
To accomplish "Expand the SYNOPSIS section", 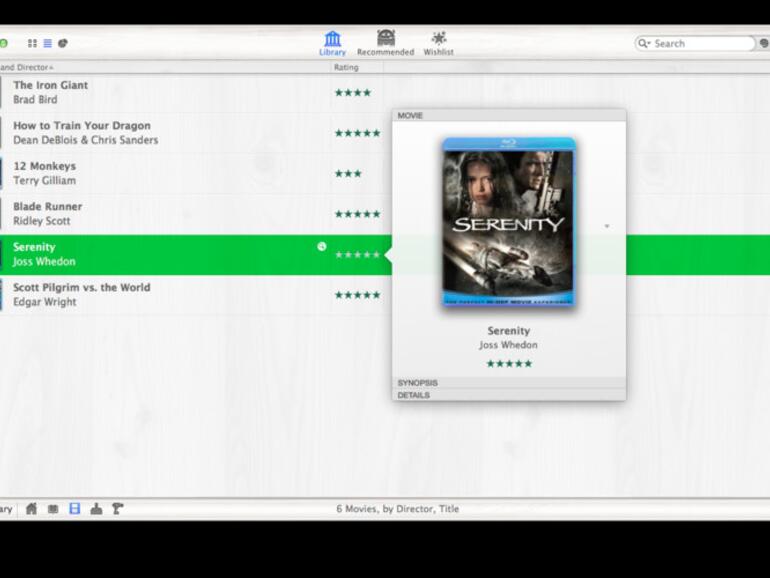I will 509,383.
